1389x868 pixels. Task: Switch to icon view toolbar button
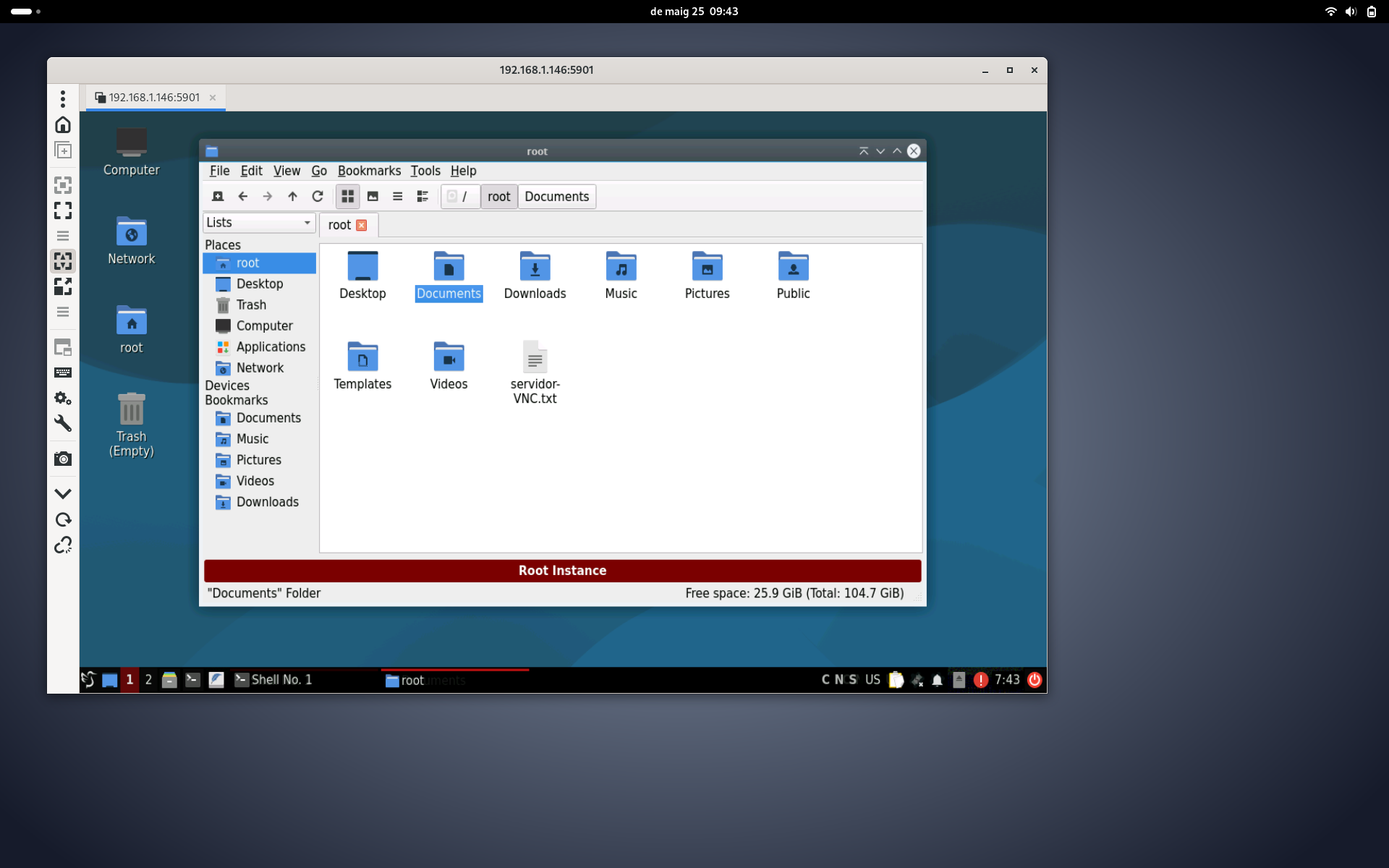[x=348, y=196]
